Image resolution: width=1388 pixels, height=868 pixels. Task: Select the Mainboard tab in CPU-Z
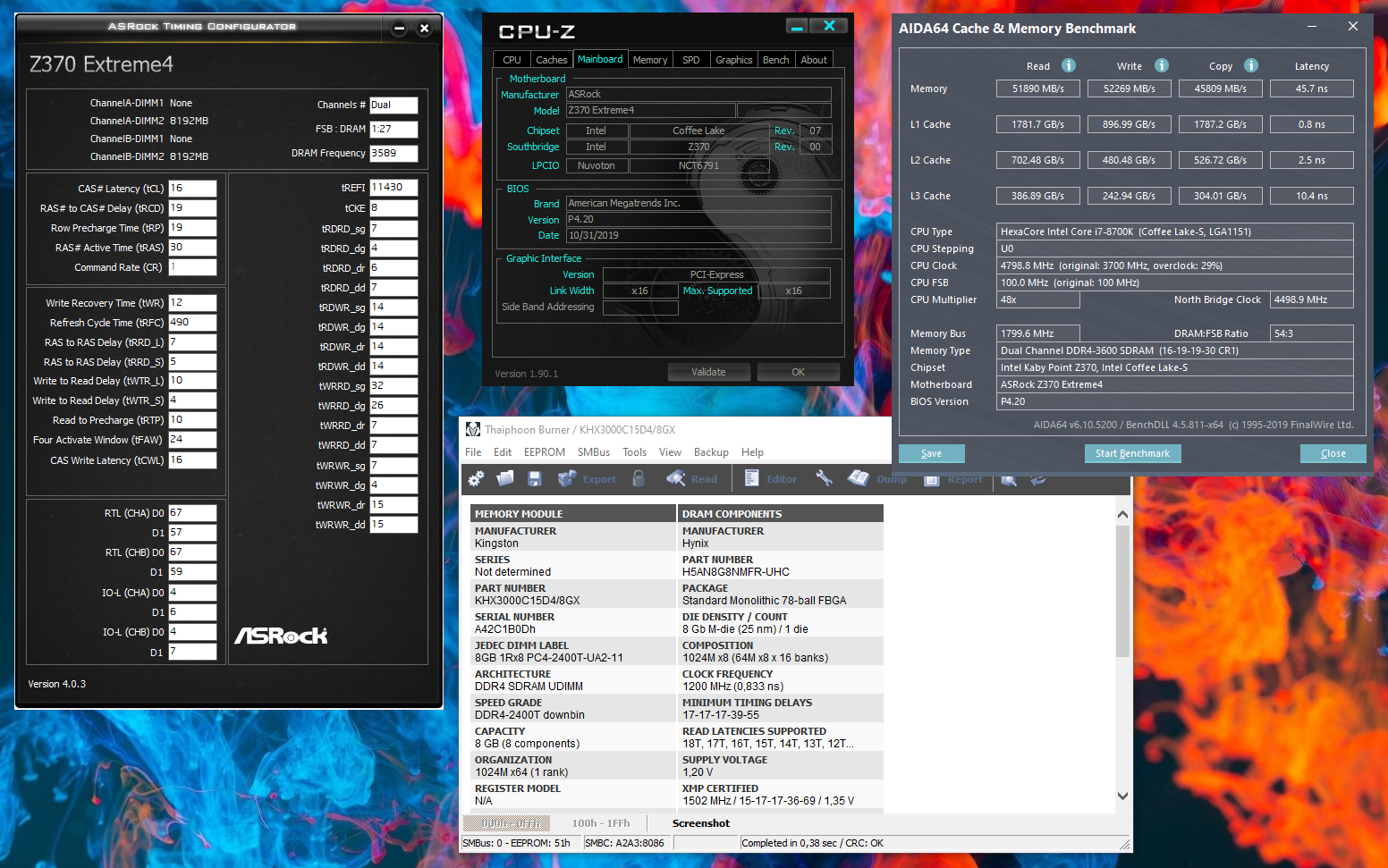click(x=600, y=59)
